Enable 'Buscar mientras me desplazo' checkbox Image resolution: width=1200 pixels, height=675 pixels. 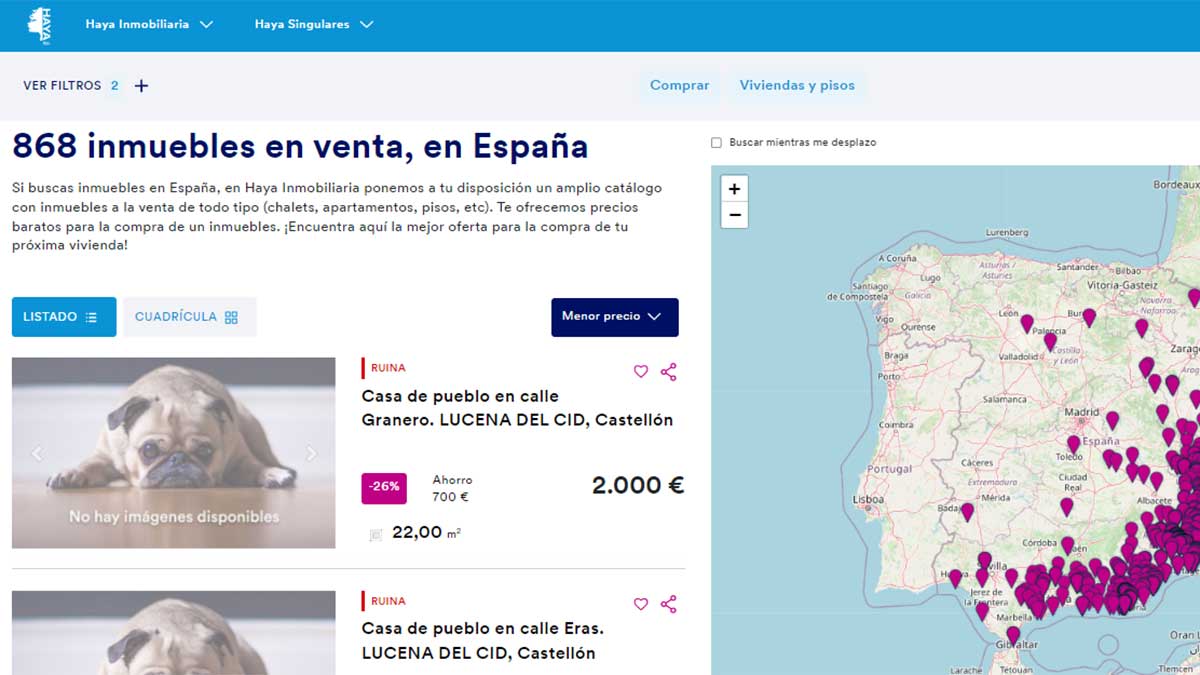(716, 143)
